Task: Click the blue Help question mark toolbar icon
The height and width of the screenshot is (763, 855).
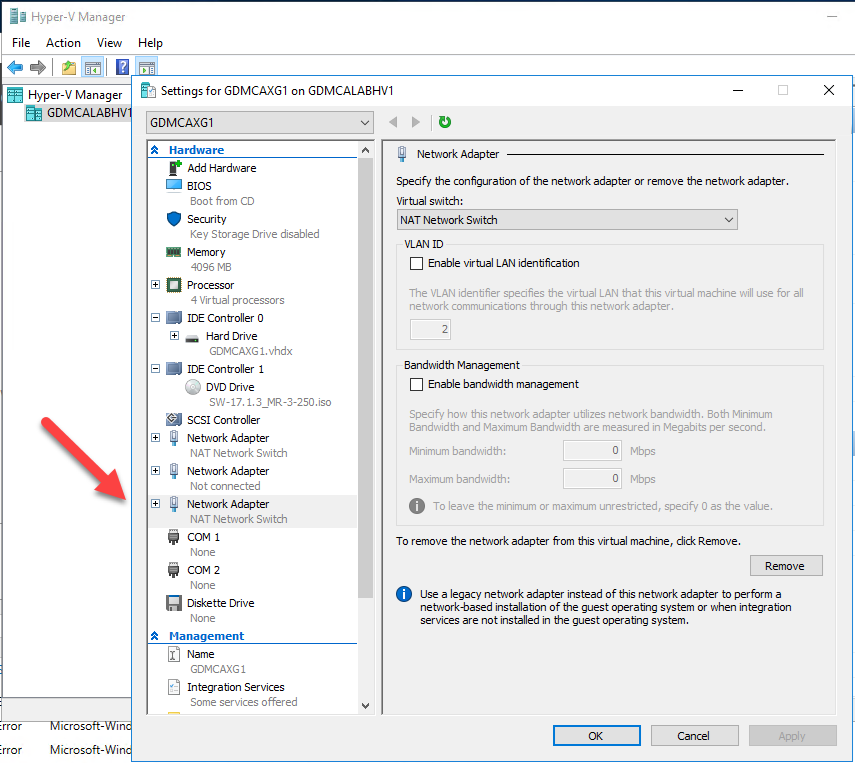Action: click(122, 67)
